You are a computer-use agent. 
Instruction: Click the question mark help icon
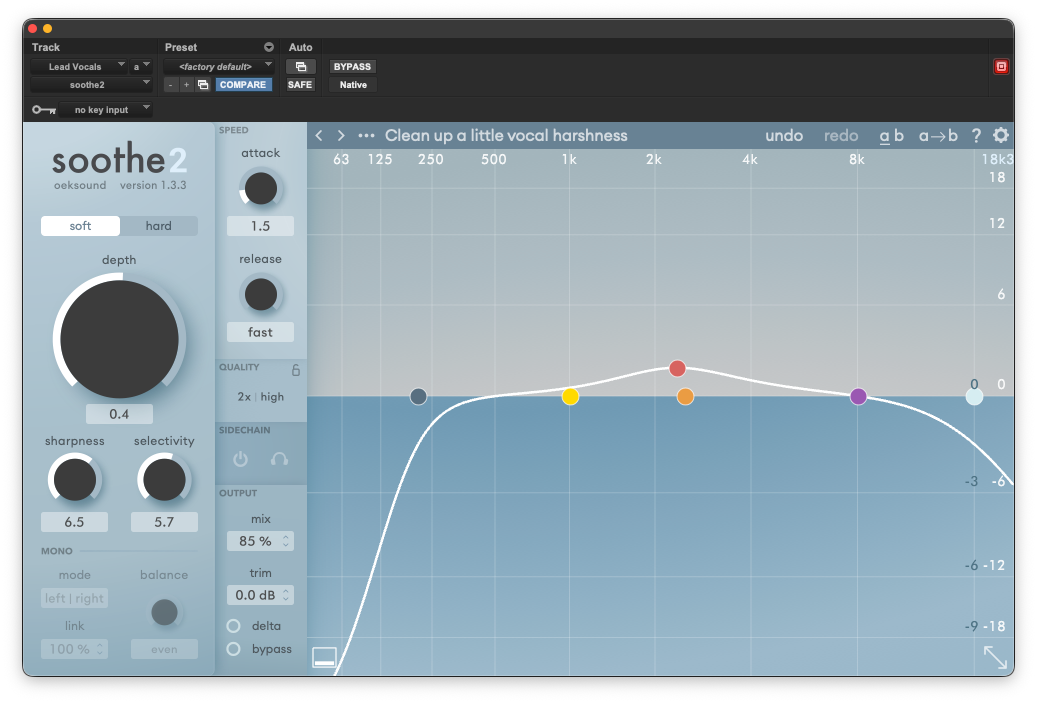976,135
